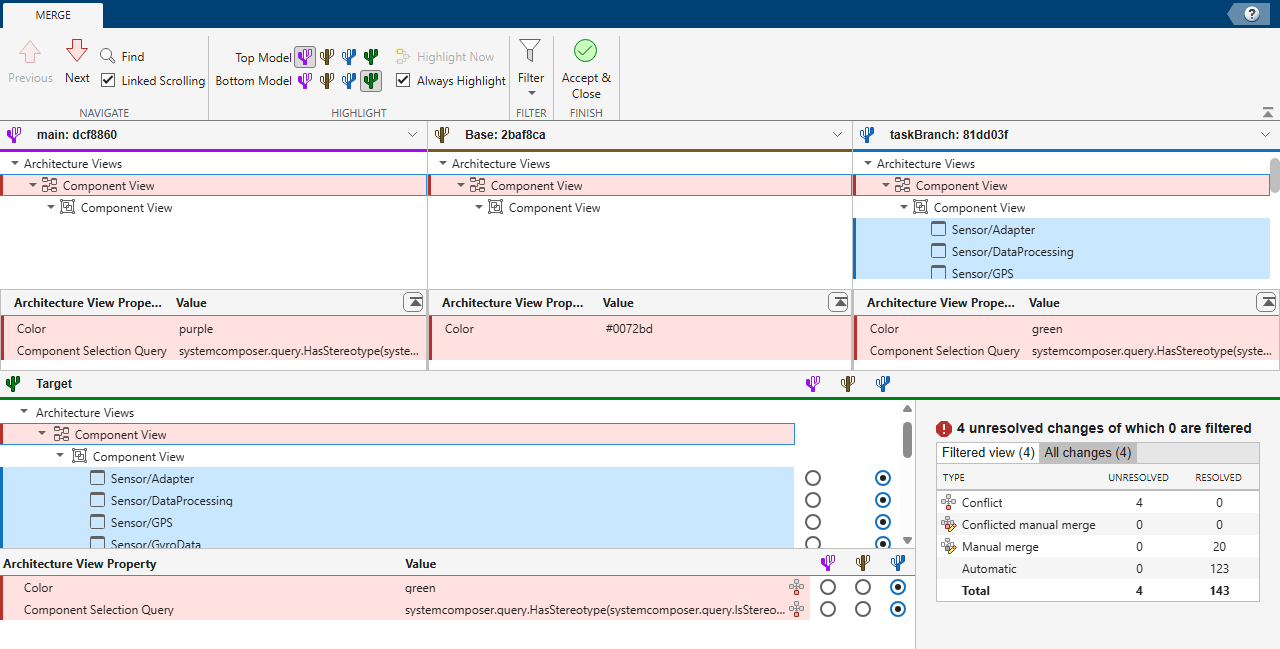Select Sensor/DataProcessing in the Target pane
The height and width of the screenshot is (649, 1280).
click(x=172, y=500)
